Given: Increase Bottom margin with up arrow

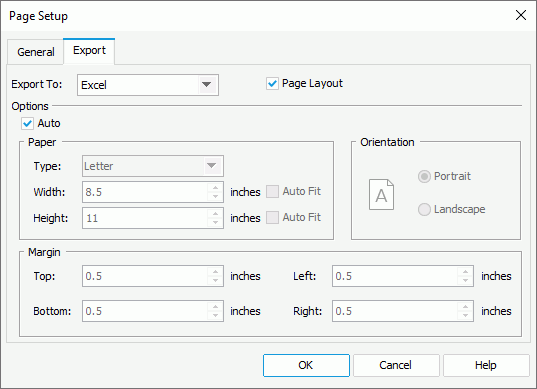Looking at the screenshot, I should click(215, 306).
